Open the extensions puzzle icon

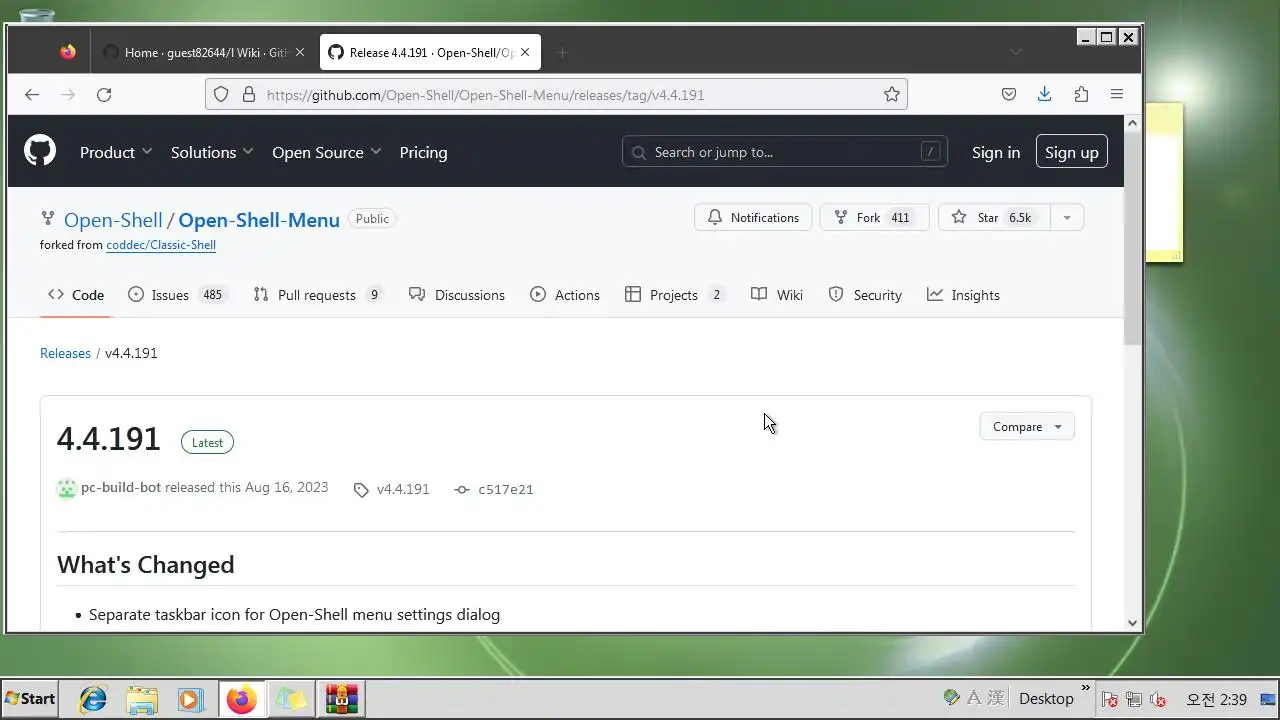point(1081,94)
